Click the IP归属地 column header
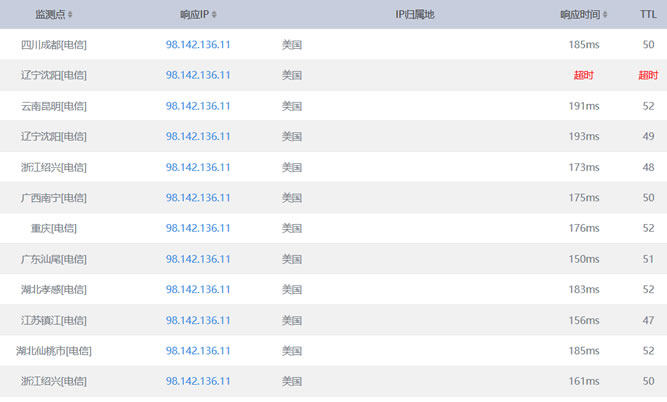 [x=415, y=15]
